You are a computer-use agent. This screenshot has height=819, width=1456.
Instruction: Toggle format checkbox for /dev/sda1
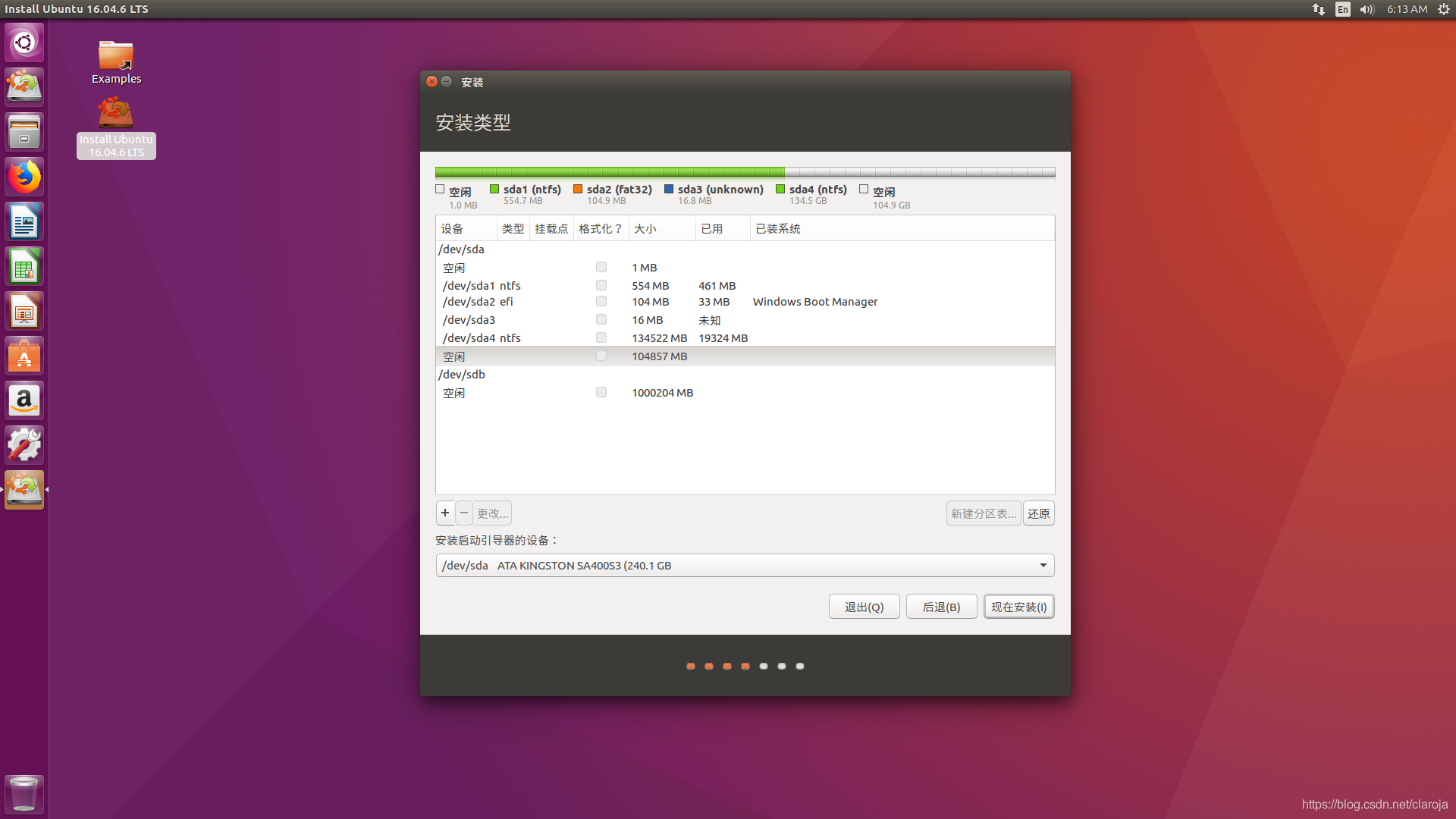(x=601, y=285)
